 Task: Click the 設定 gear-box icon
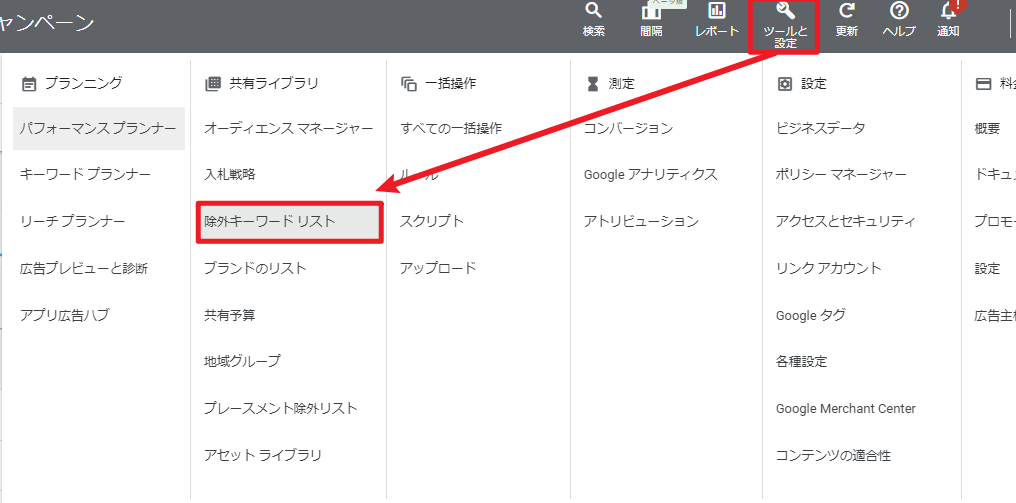point(785,84)
